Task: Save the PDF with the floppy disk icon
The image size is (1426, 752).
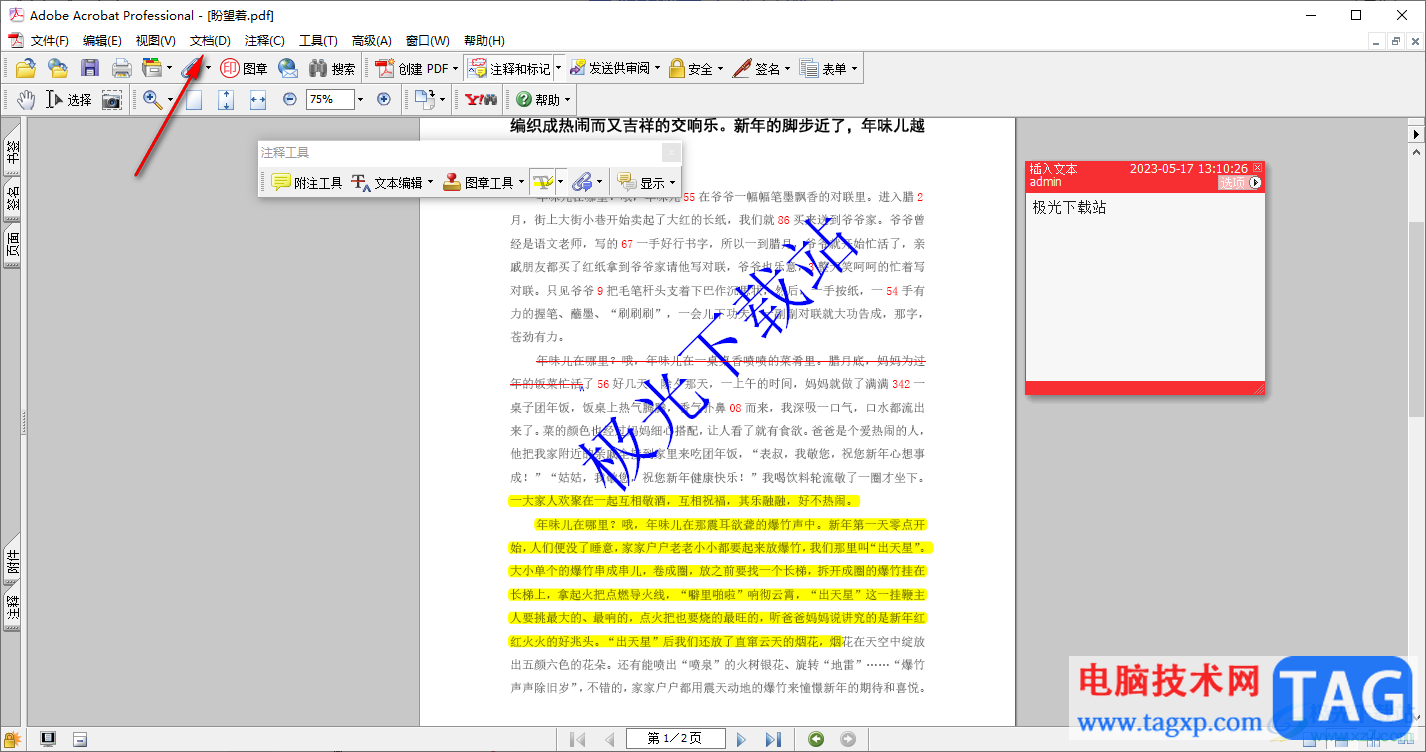Action: pyautogui.click(x=90, y=69)
